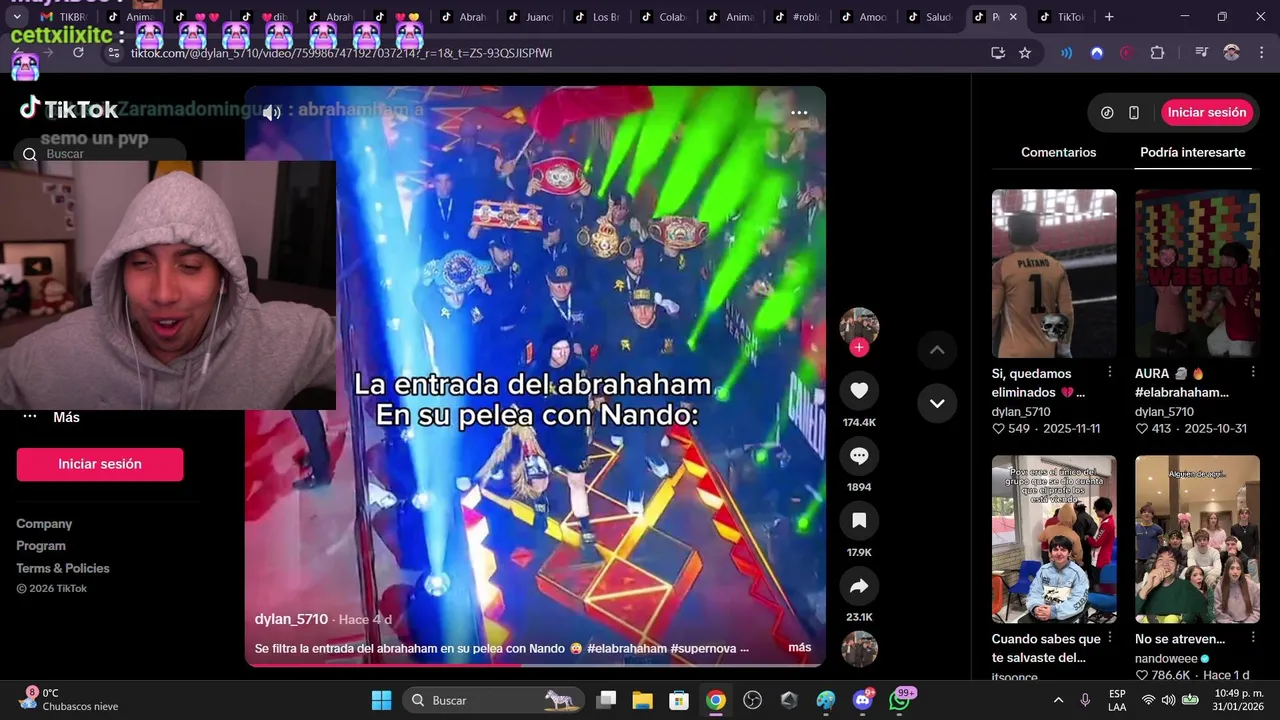Open Discord from taskbar
Image resolution: width=1280 pixels, height=720 pixels.
point(863,700)
